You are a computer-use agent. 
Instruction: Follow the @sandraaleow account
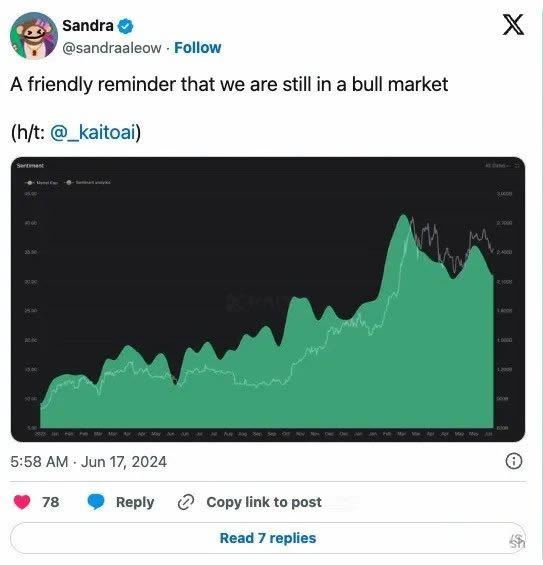[197, 48]
